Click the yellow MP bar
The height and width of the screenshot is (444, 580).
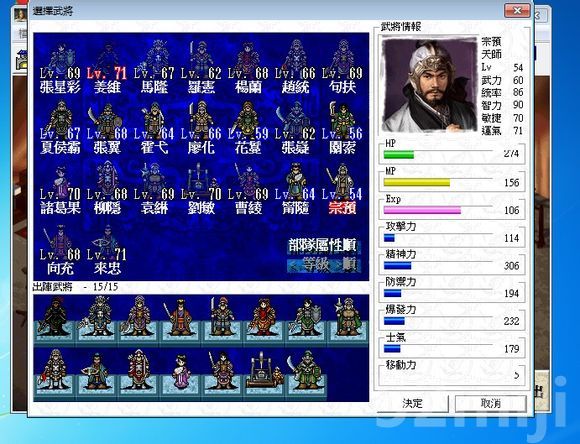coord(417,182)
